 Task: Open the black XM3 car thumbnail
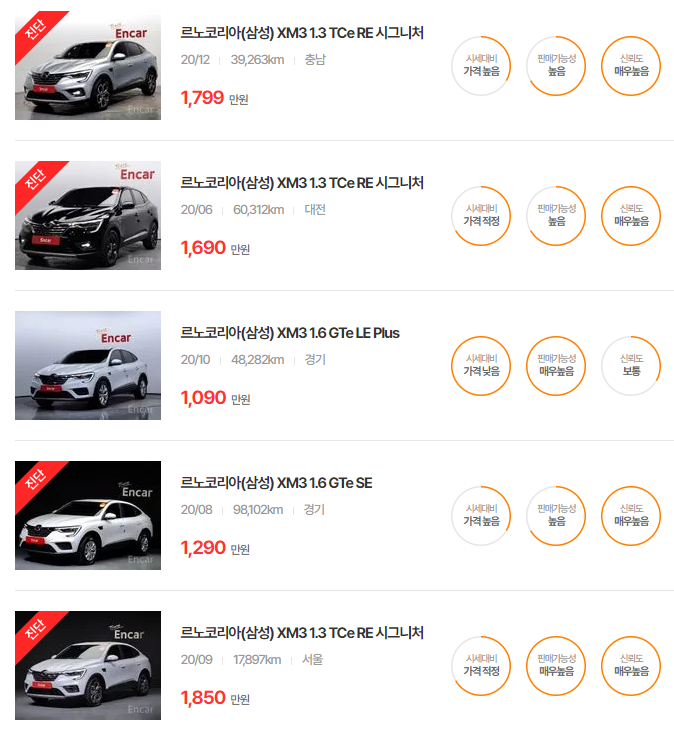click(88, 215)
